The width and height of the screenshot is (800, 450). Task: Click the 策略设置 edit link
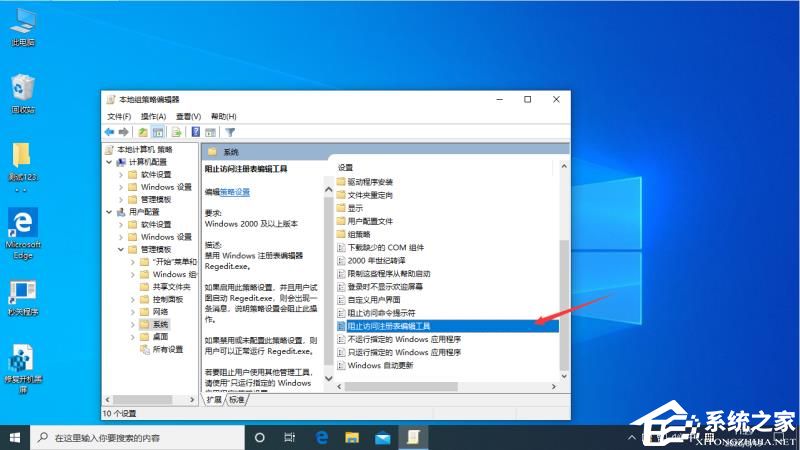[x=235, y=191]
